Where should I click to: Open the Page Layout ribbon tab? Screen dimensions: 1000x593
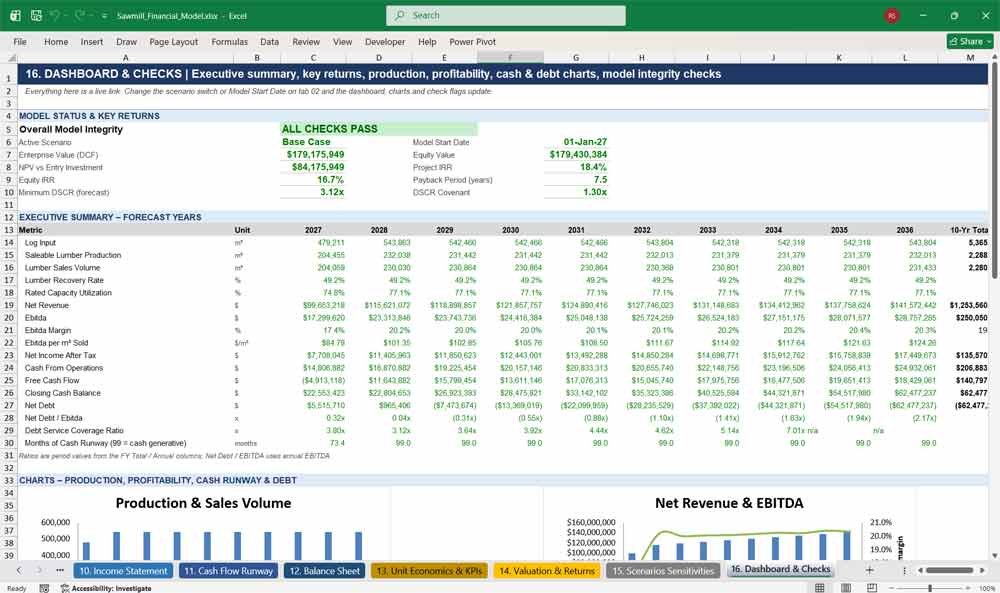[173, 41]
